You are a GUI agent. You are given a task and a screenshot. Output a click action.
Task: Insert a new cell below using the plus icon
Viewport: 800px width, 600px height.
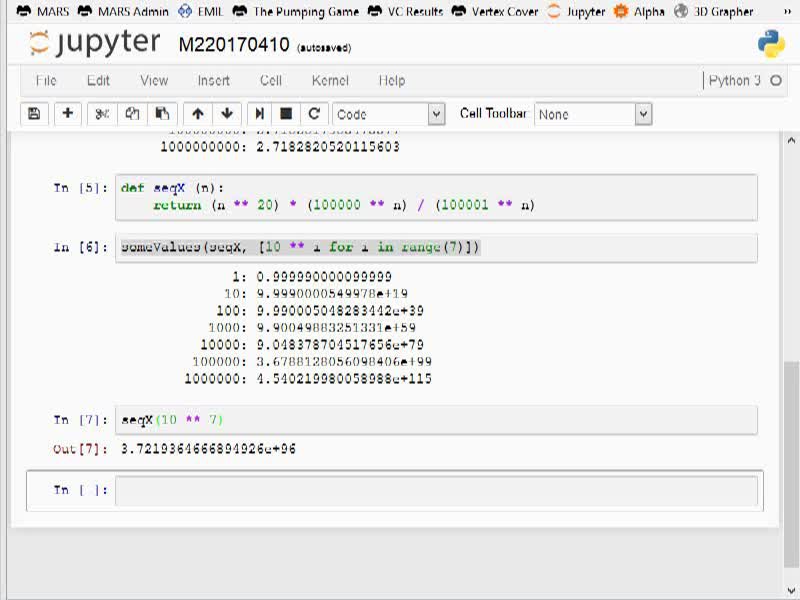pos(67,113)
